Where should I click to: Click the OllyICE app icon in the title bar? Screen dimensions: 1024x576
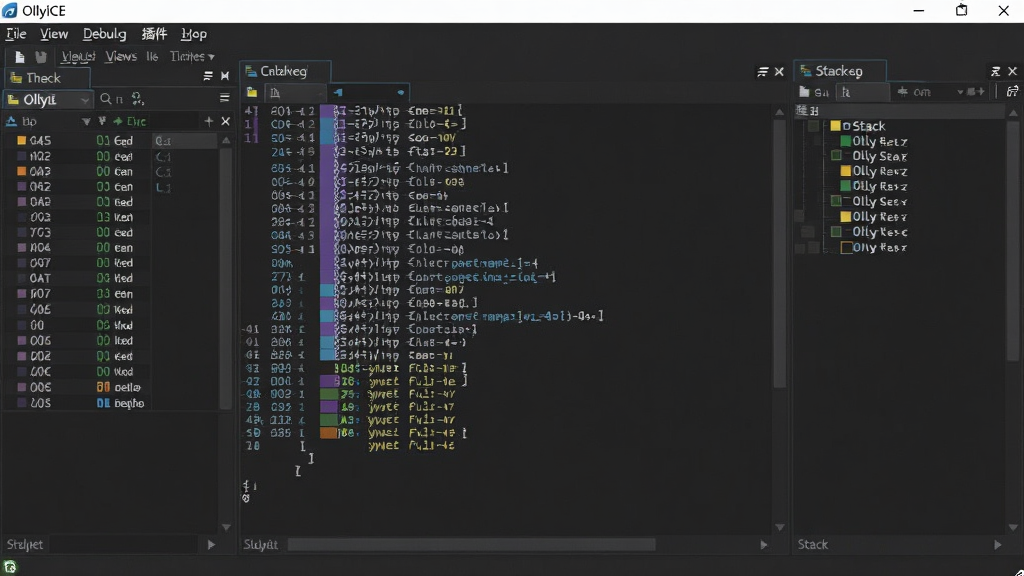(x=10, y=11)
